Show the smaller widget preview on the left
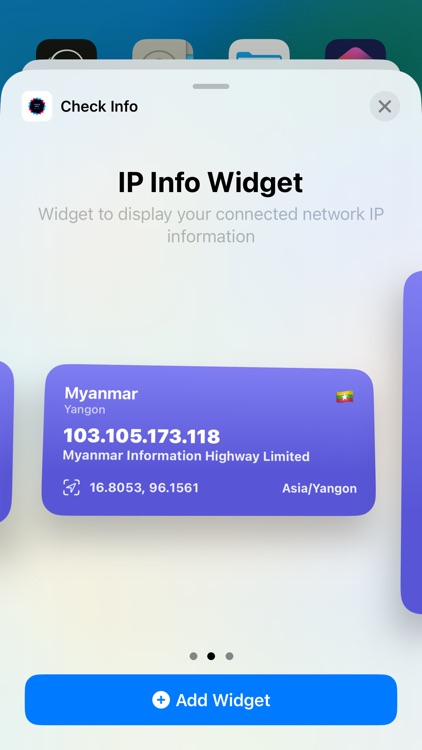 [6, 441]
